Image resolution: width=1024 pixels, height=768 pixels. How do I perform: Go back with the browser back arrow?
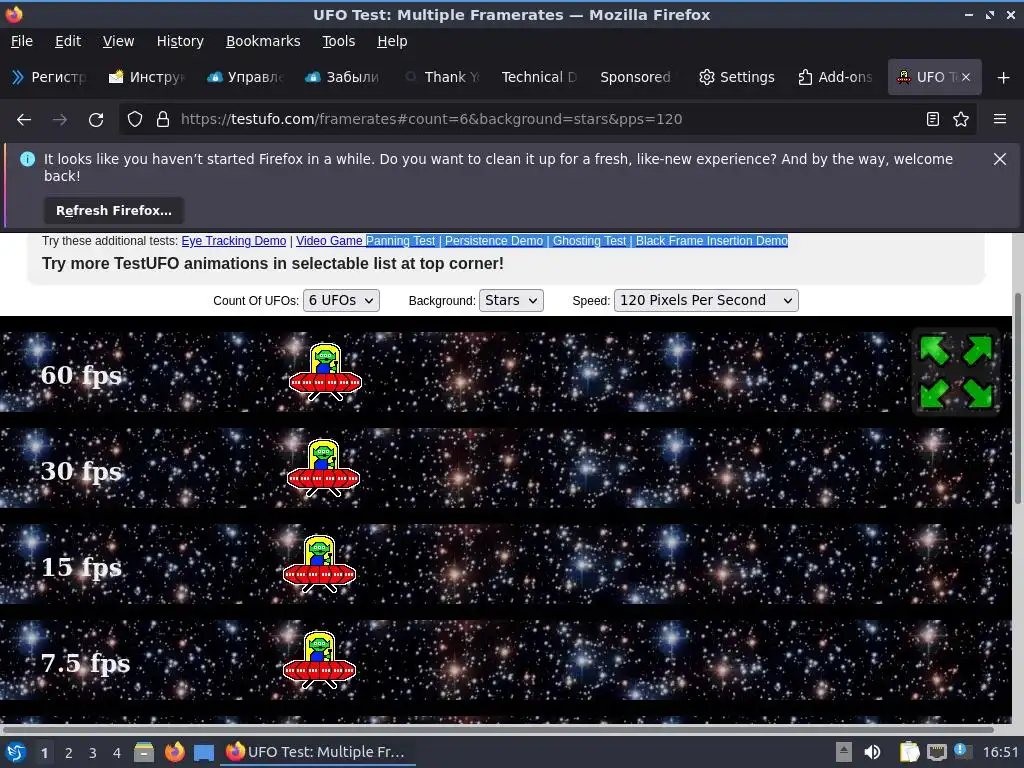tap(24, 120)
